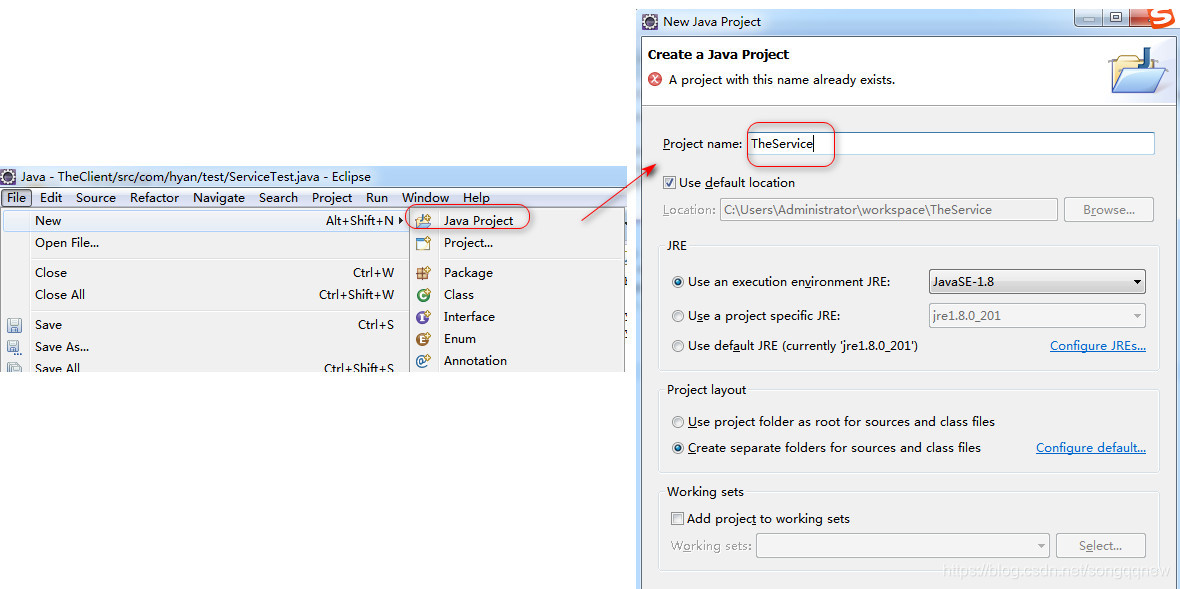Select Use project folder as root option
The image size is (1180, 589).
(x=678, y=422)
